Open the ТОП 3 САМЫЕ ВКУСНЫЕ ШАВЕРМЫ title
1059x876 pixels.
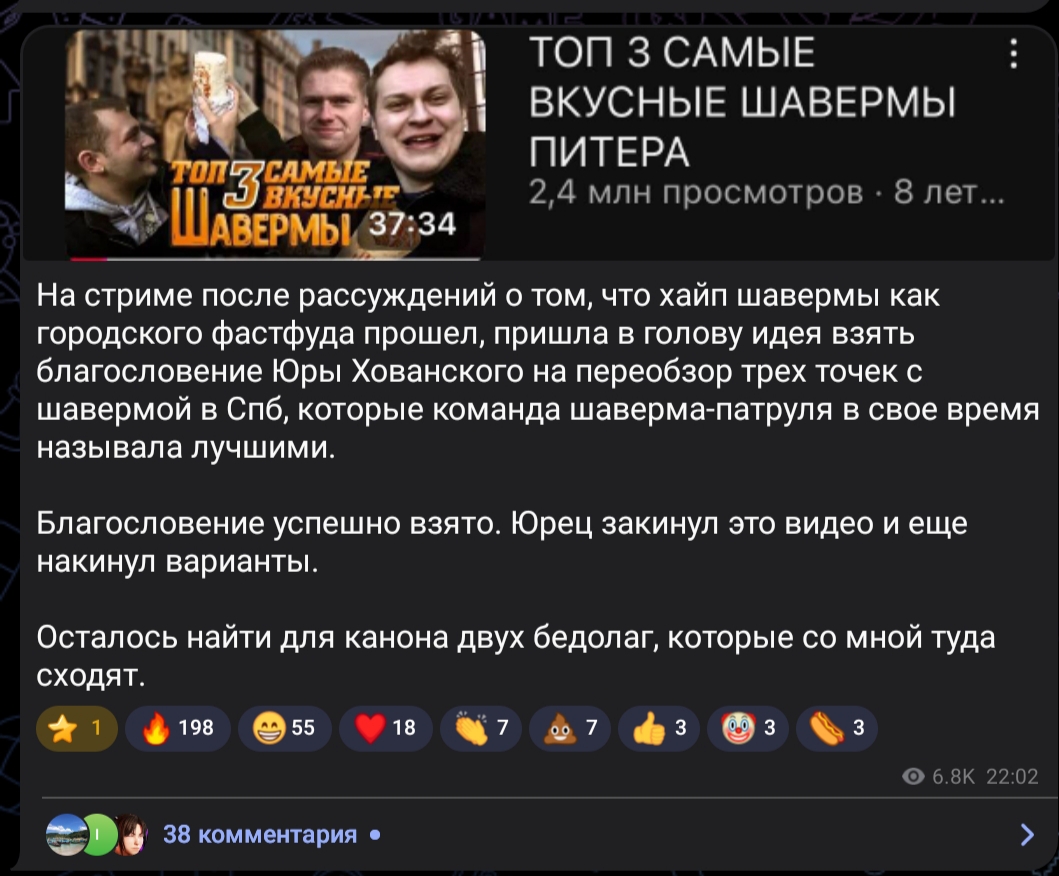click(x=743, y=102)
